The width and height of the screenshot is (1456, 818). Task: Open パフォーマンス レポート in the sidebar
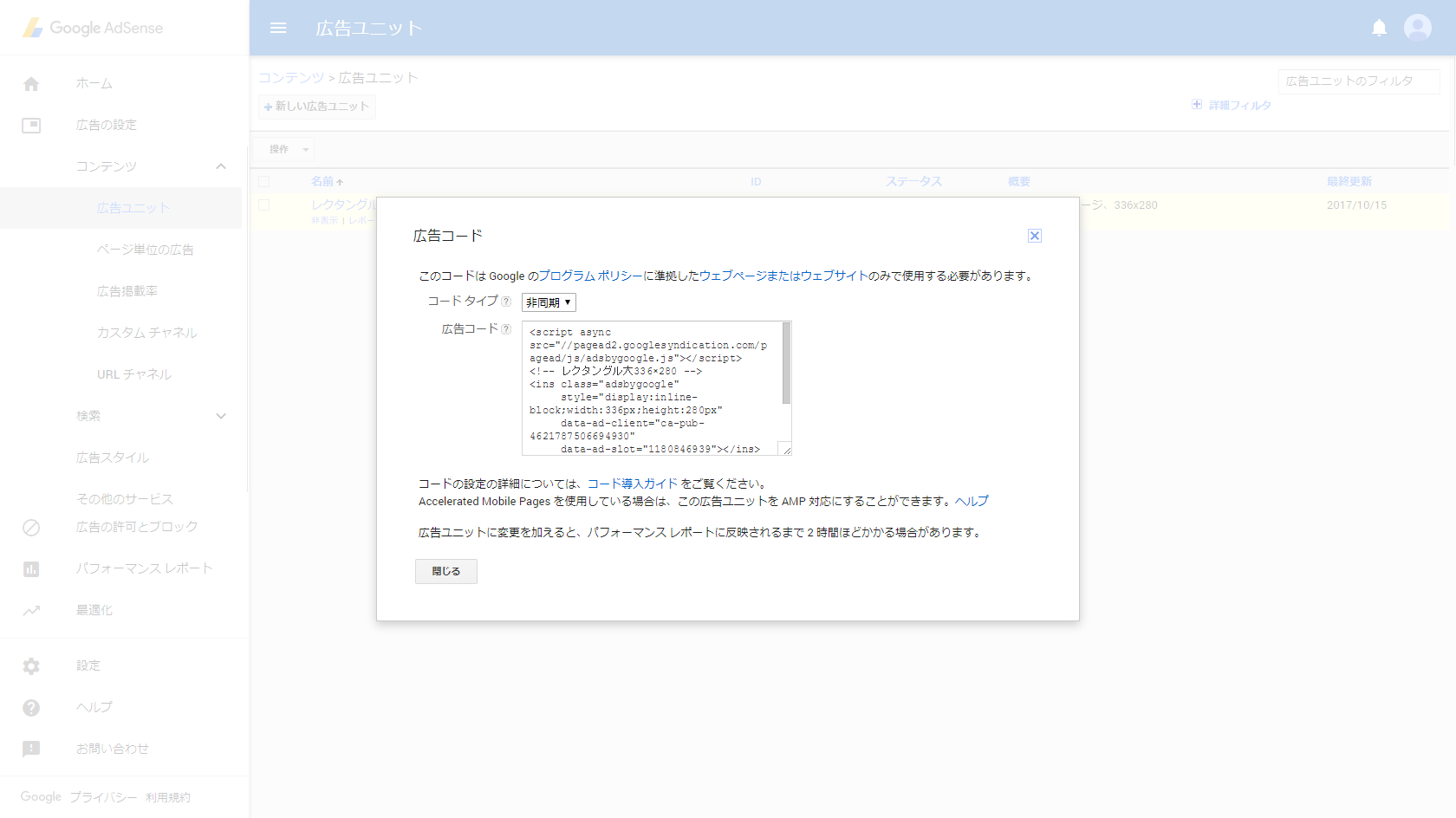(145, 569)
